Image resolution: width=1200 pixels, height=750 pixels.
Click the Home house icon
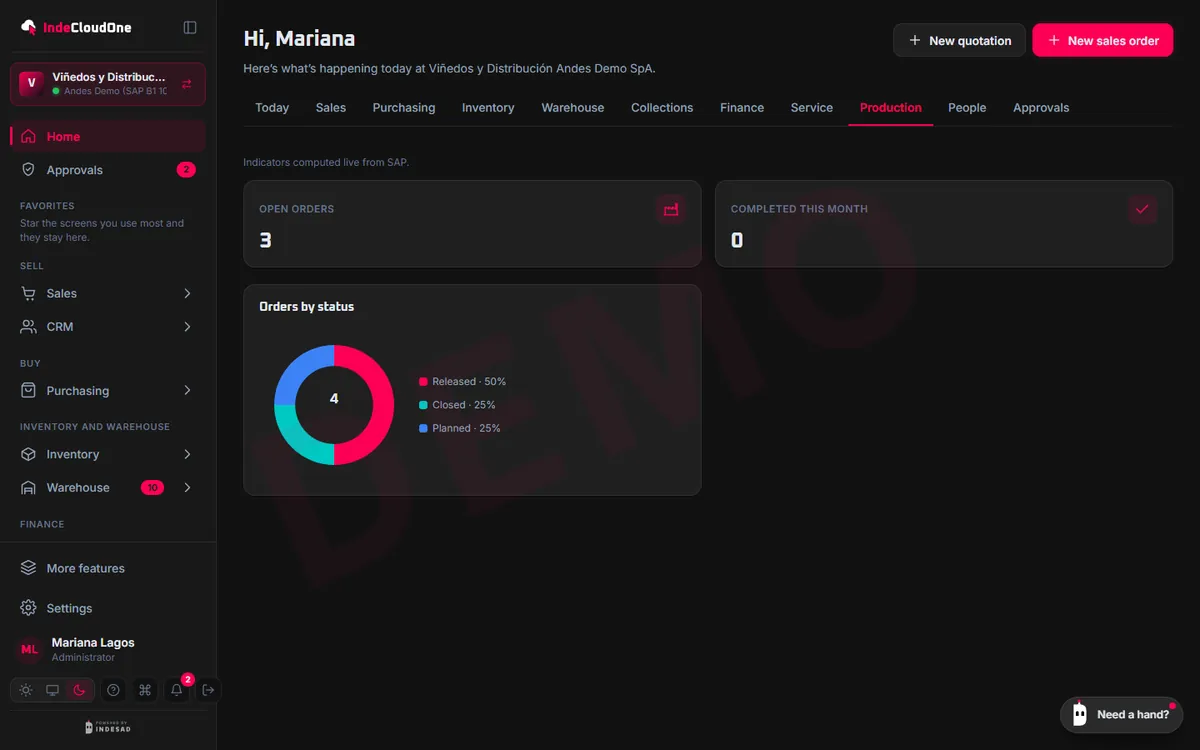click(x=28, y=136)
